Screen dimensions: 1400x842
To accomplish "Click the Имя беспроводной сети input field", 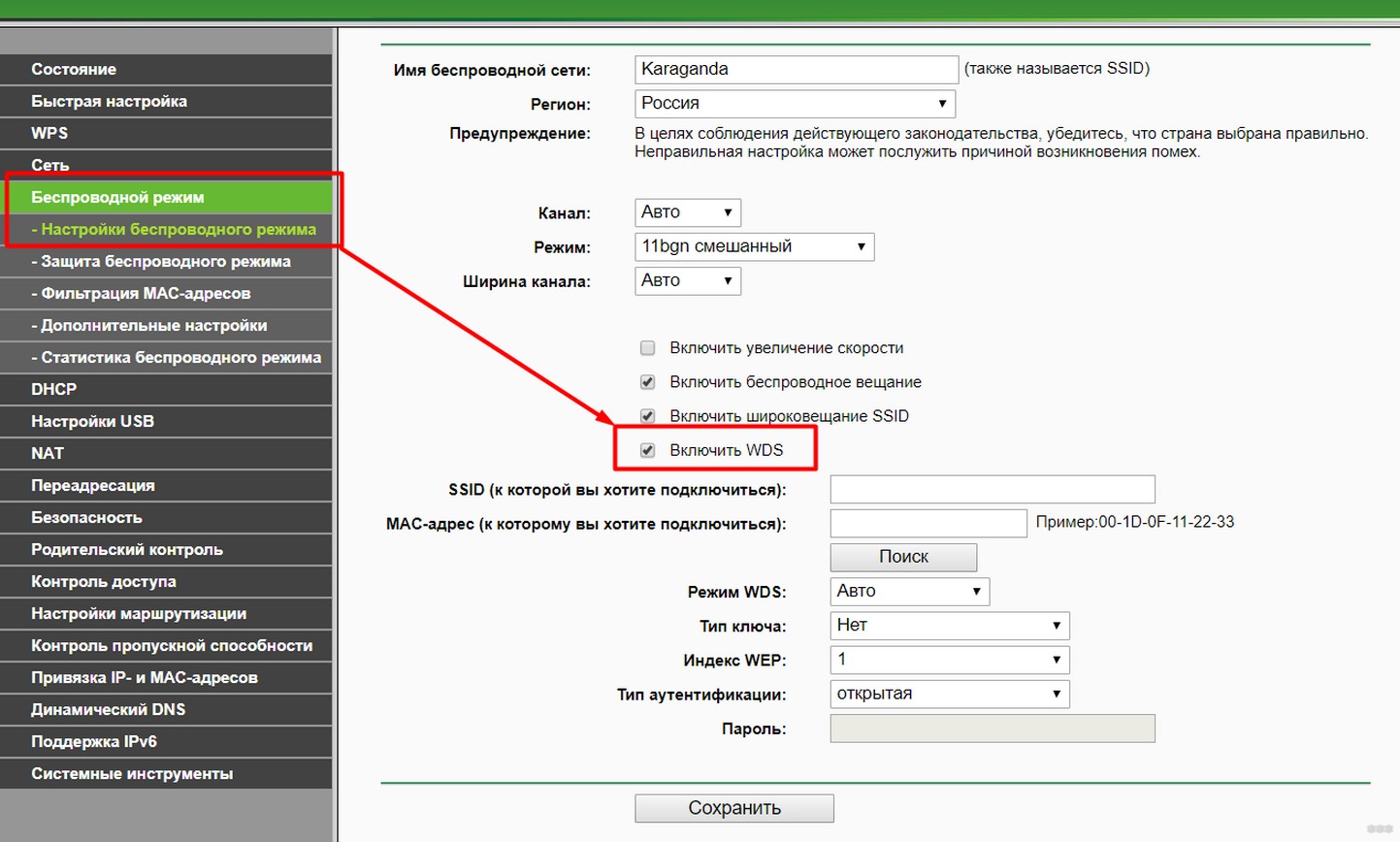I will (x=797, y=70).
